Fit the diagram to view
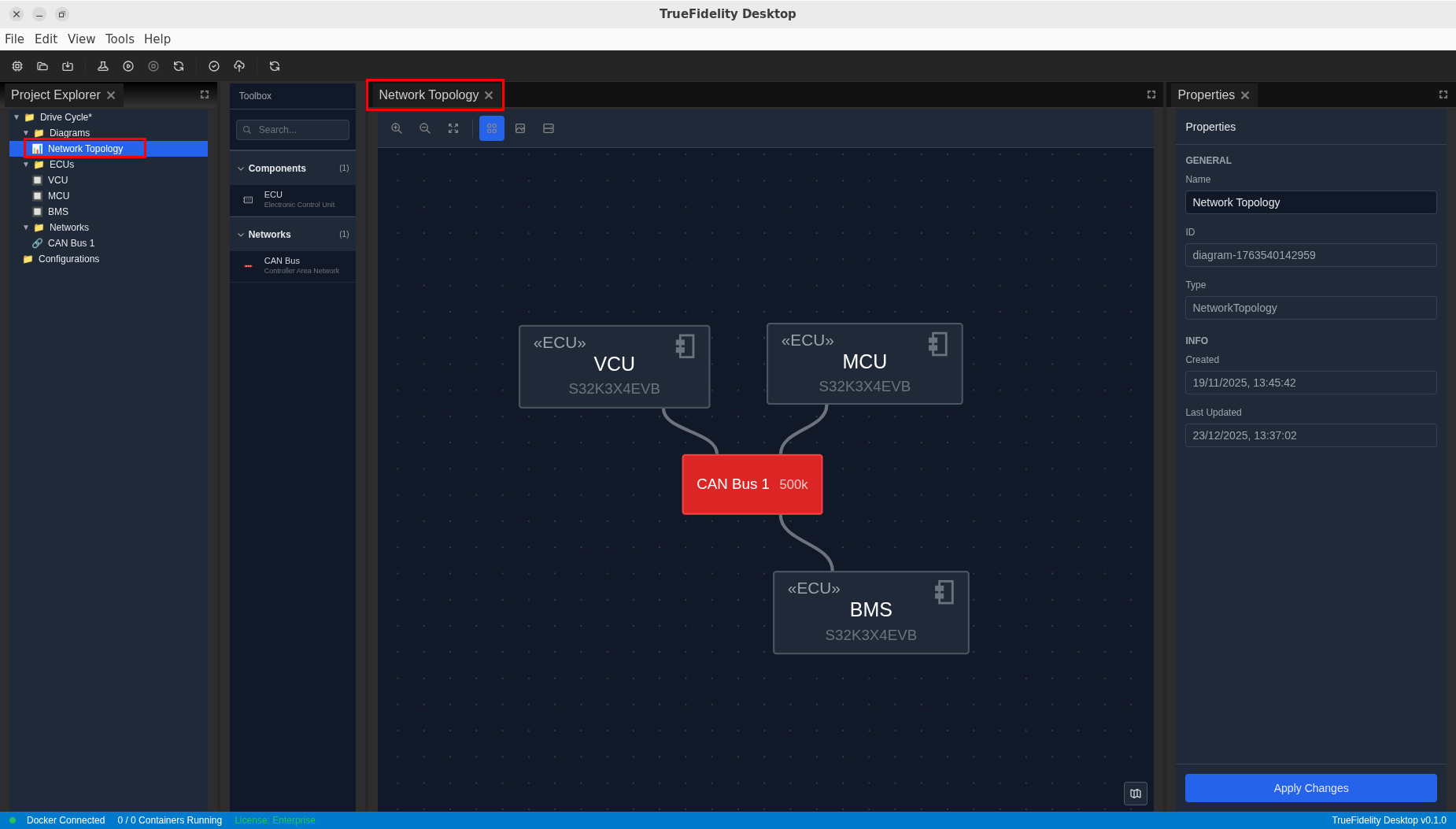This screenshot has width=1456, height=829. (x=453, y=128)
